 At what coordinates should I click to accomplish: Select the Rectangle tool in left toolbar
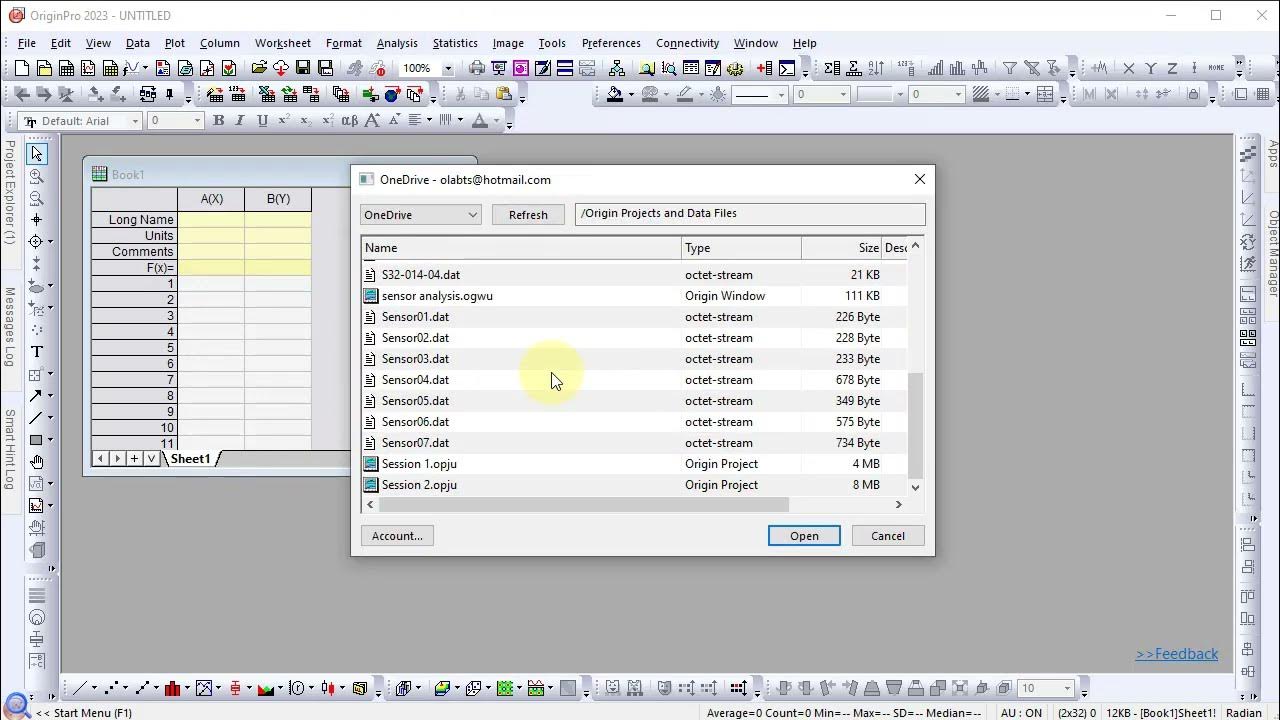(x=37, y=440)
